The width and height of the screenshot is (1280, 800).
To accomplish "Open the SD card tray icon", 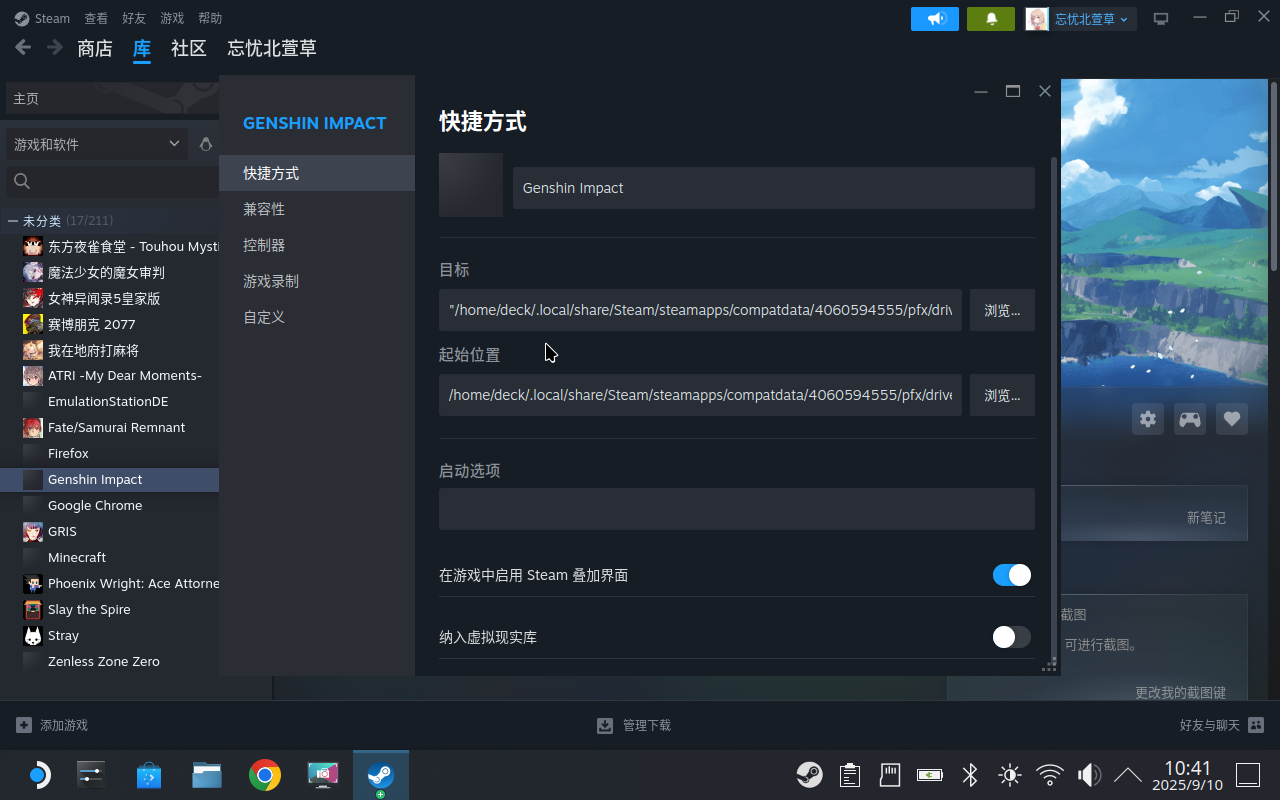I will coord(889,775).
